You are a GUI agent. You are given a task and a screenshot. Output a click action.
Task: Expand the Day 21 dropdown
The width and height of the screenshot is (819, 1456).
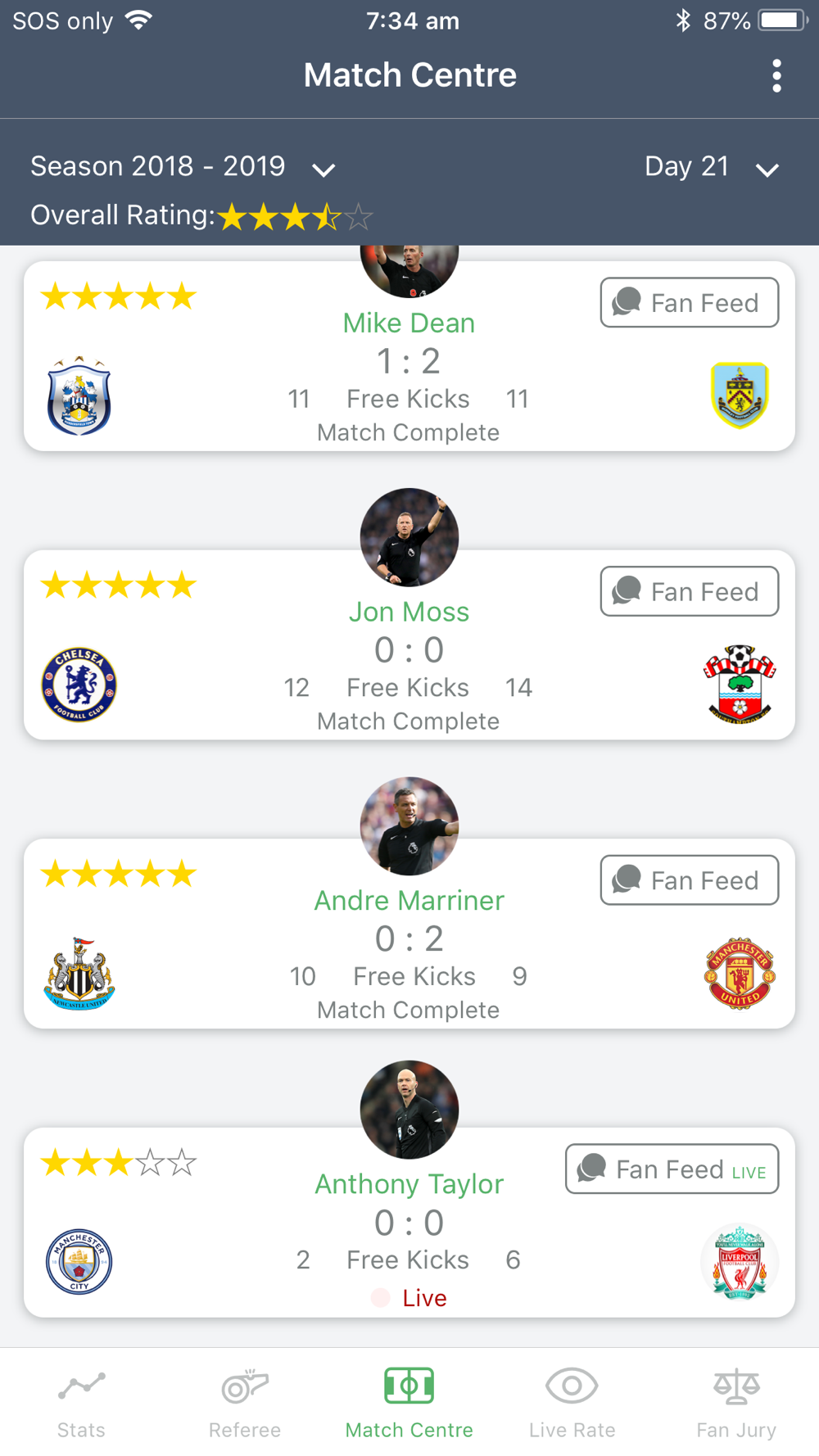pos(711,167)
